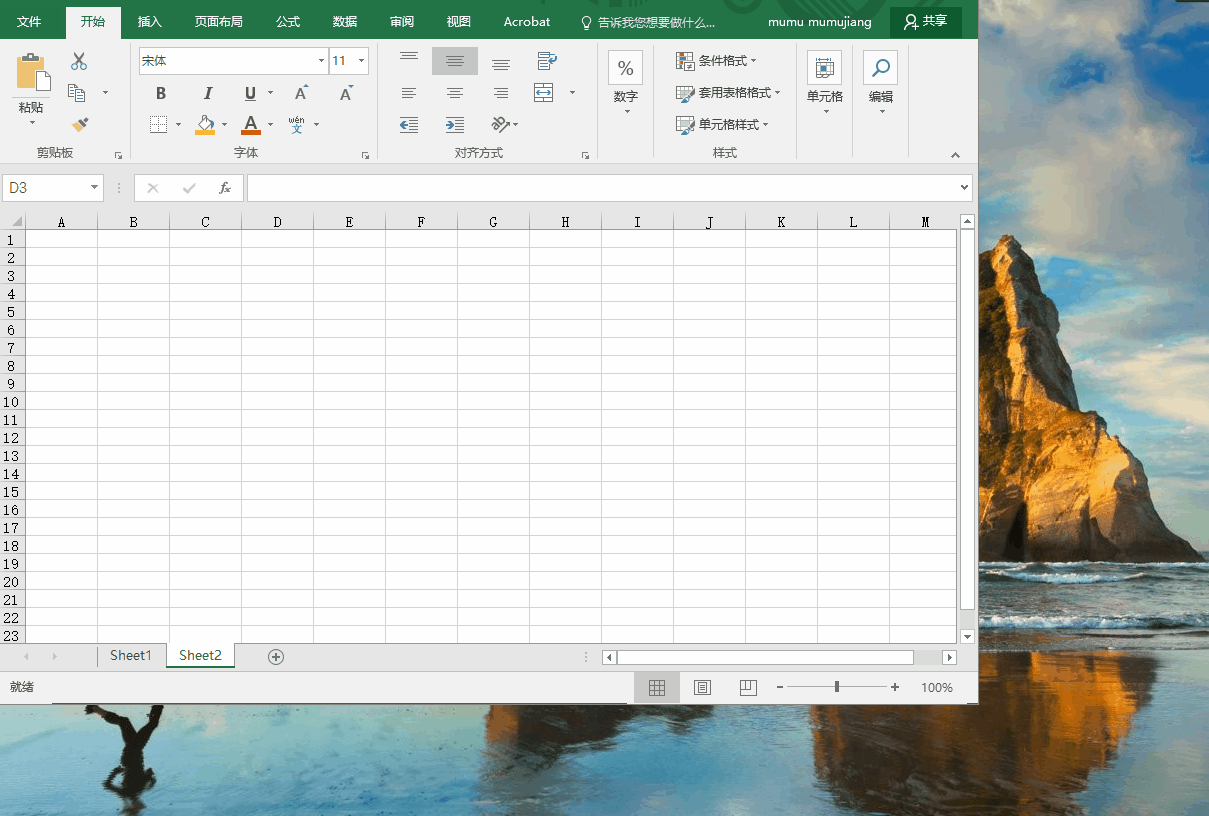Switch to the 审阅 tab
The image size is (1209, 816).
(402, 22)
